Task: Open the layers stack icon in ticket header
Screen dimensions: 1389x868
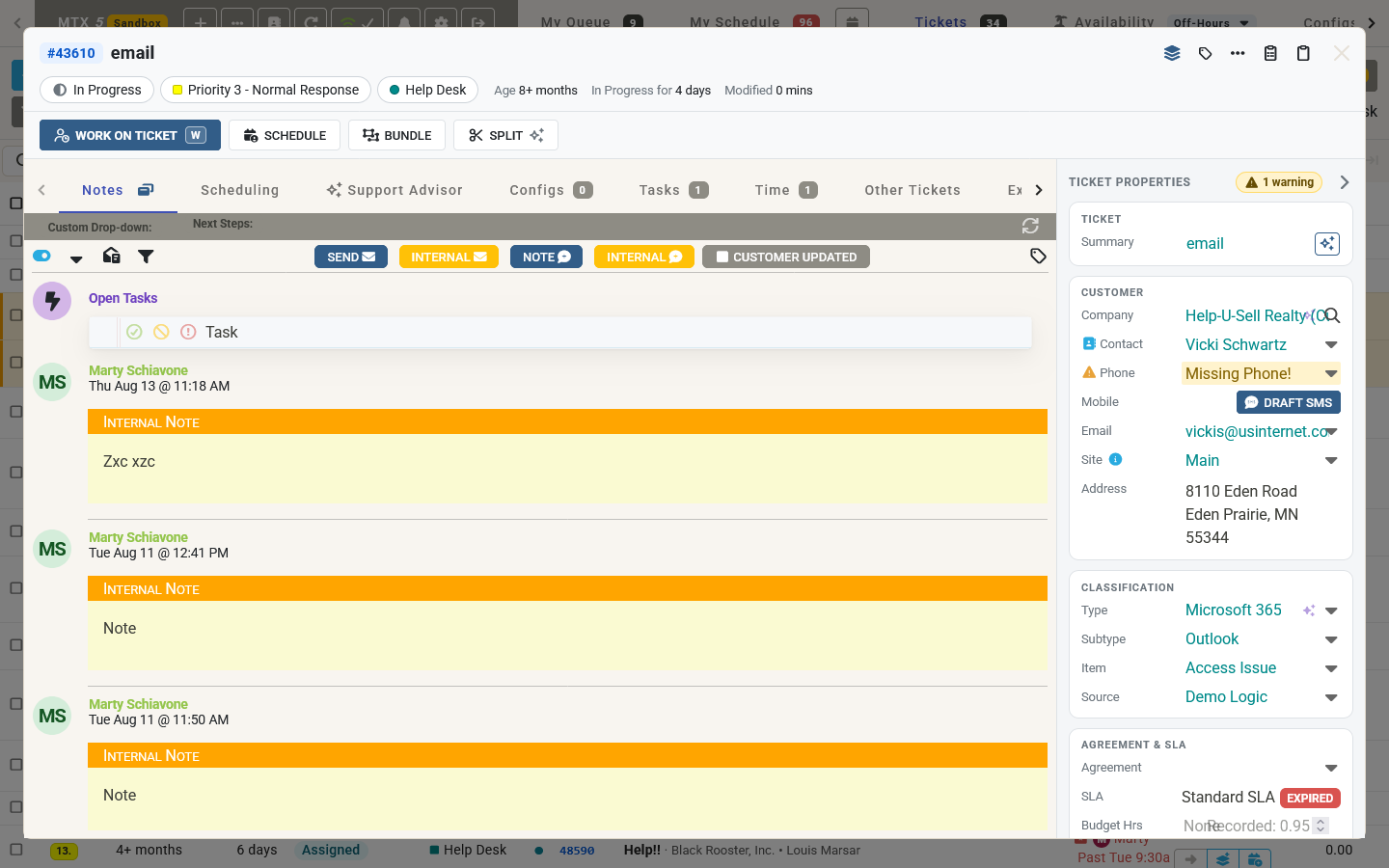Action: pyautogui.click(x=1172, y=53)
